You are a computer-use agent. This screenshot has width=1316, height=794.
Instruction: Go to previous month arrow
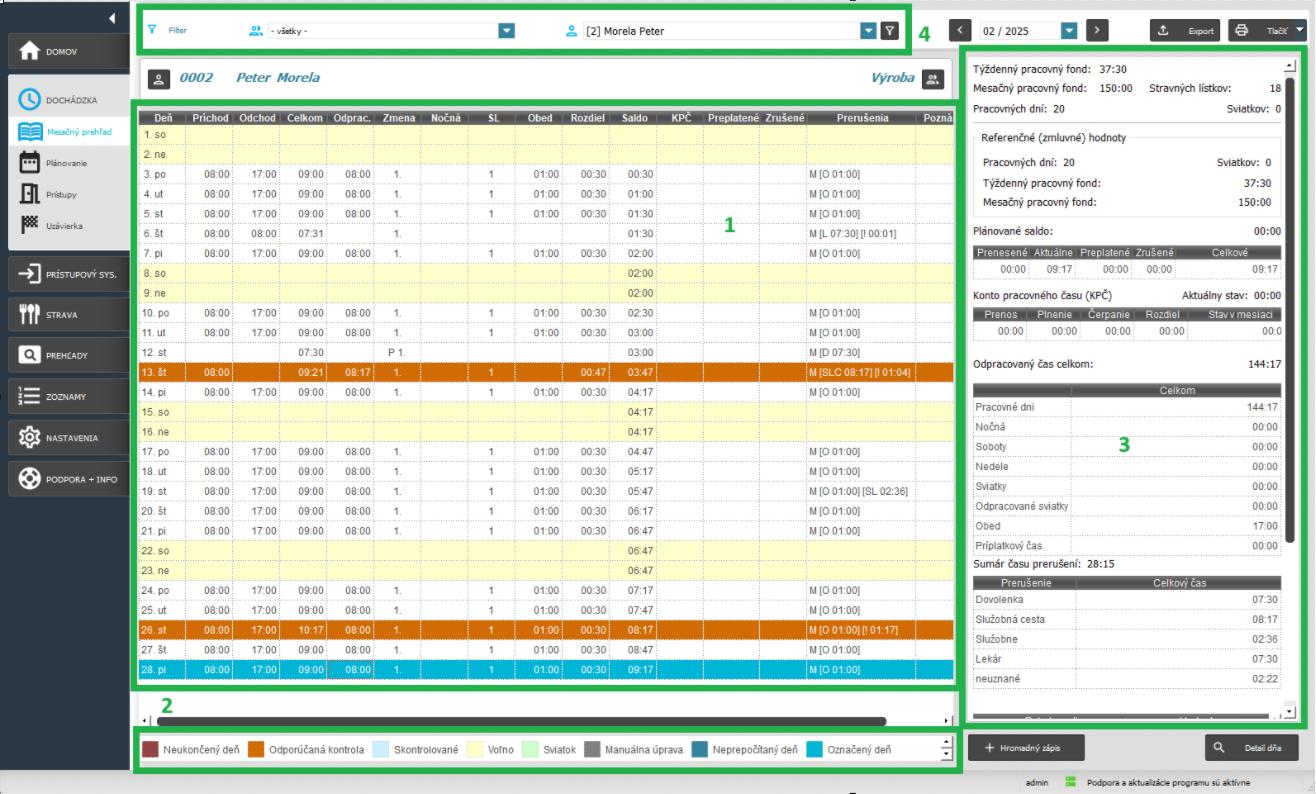tap(960, 31)
